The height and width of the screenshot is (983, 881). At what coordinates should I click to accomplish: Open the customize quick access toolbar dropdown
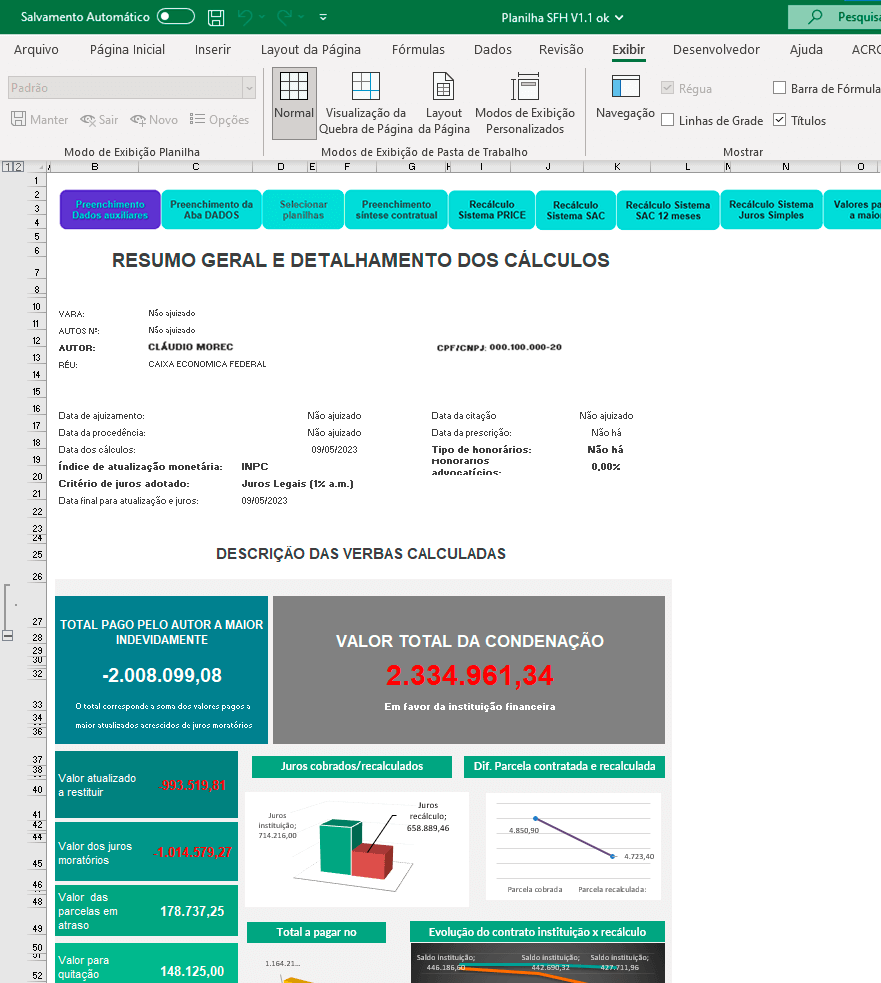(323, 18)
